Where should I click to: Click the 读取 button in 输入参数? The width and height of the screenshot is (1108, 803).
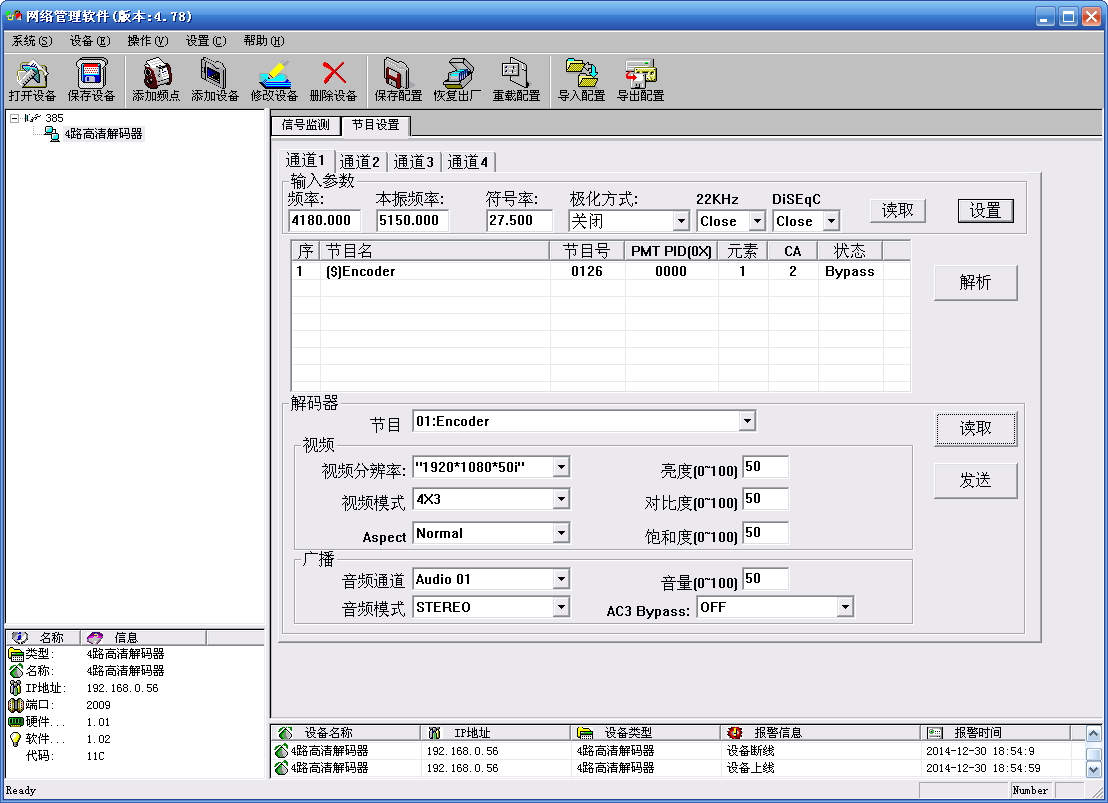click(897, 210)
